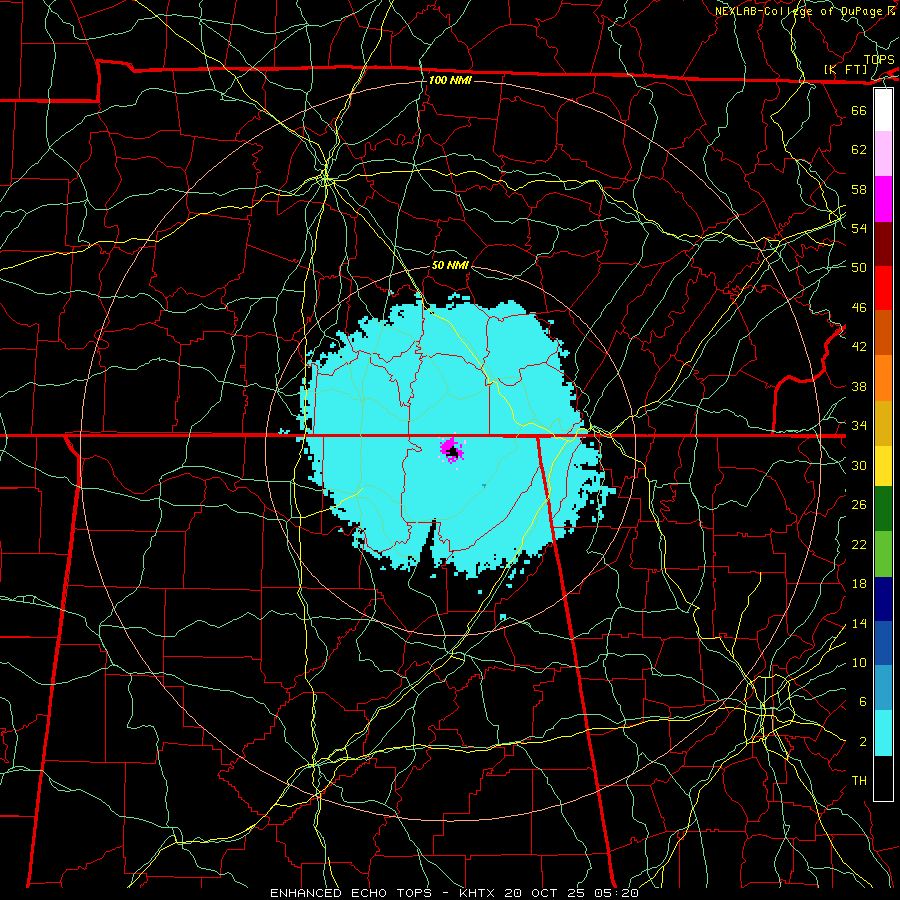
Task: Click the '34' legend value
Action: point(859,425)
